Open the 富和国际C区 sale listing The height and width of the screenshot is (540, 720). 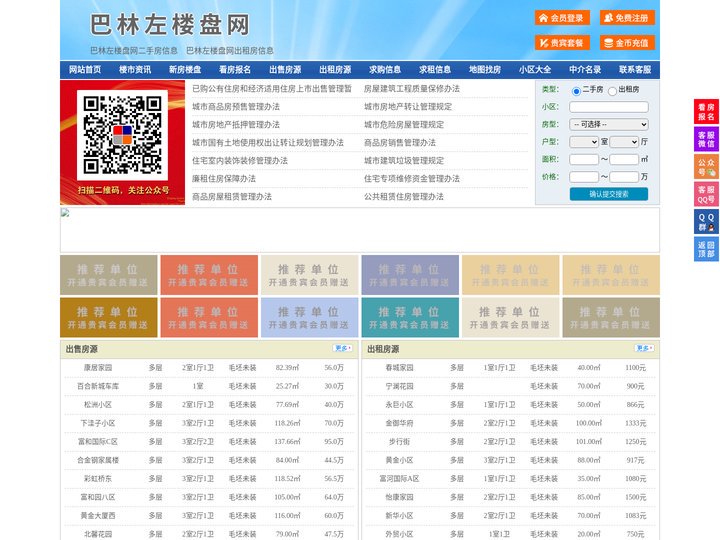98,442
